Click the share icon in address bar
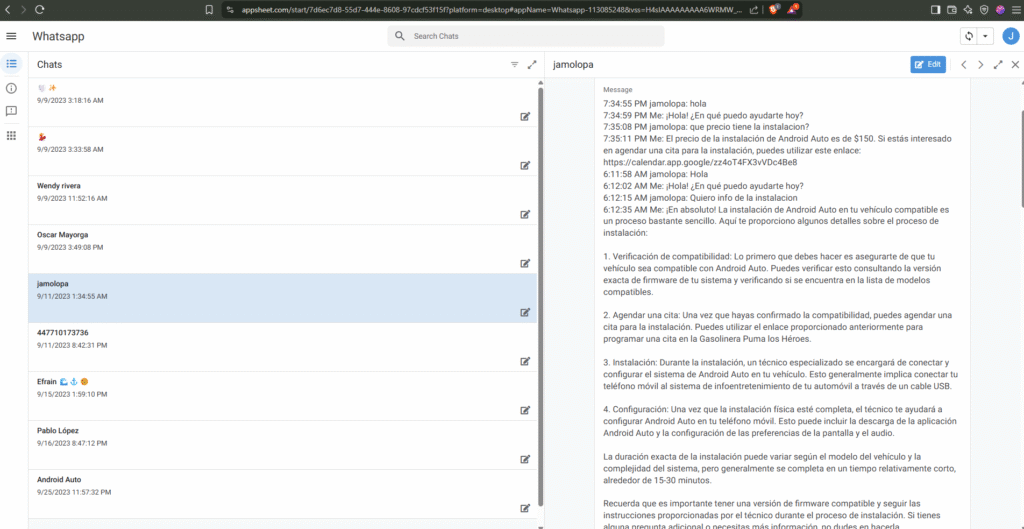This screenshot has width=1024, height=529. pyautogui.click(x=754, y=10)
